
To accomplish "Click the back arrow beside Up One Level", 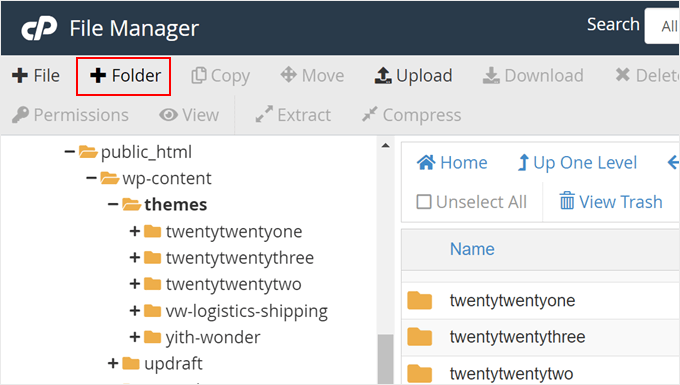I will pos(673,163).
